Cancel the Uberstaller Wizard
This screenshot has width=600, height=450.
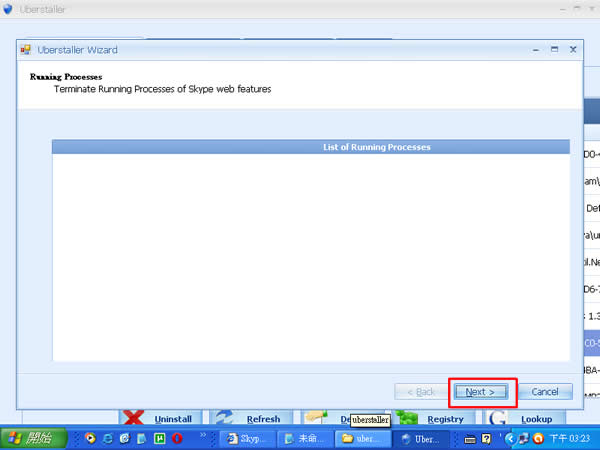click(x=545, y=392)
